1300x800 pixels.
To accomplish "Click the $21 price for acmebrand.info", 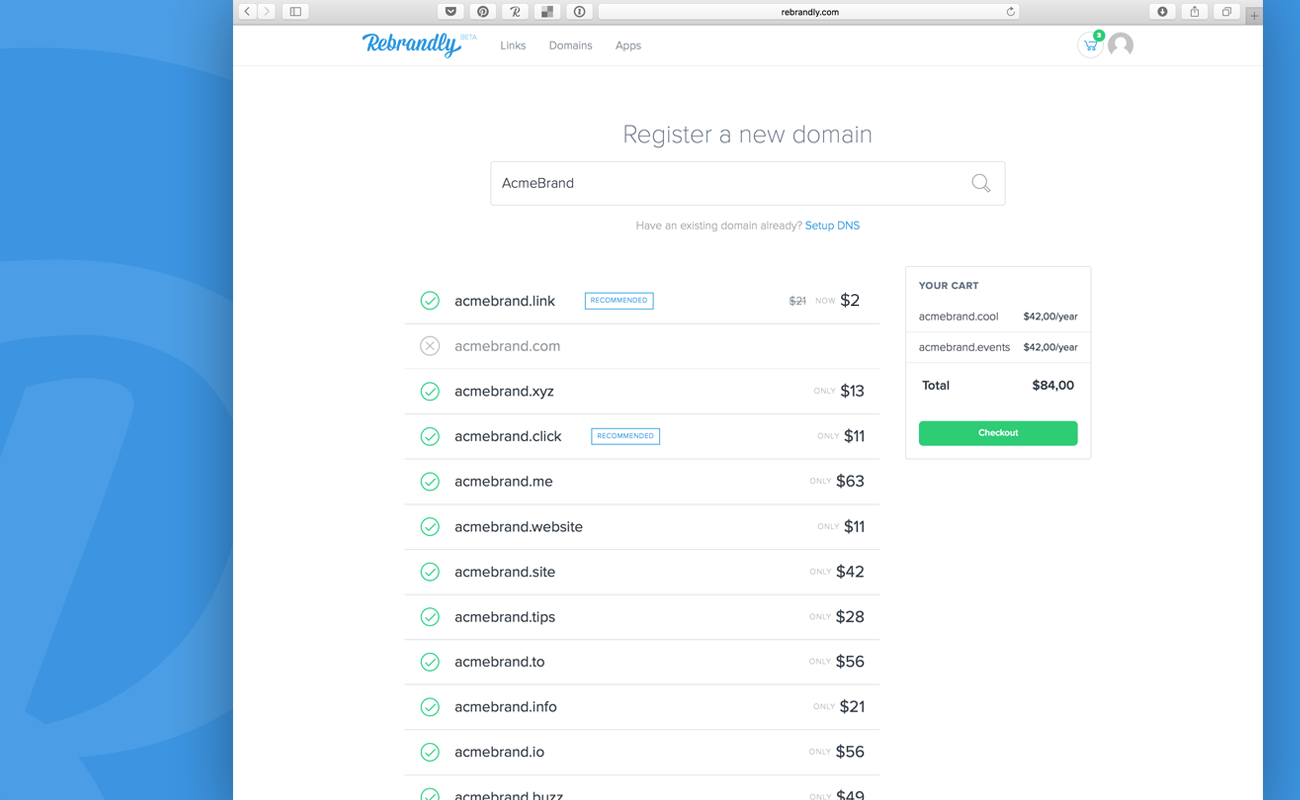I will [x=852, y=707].
